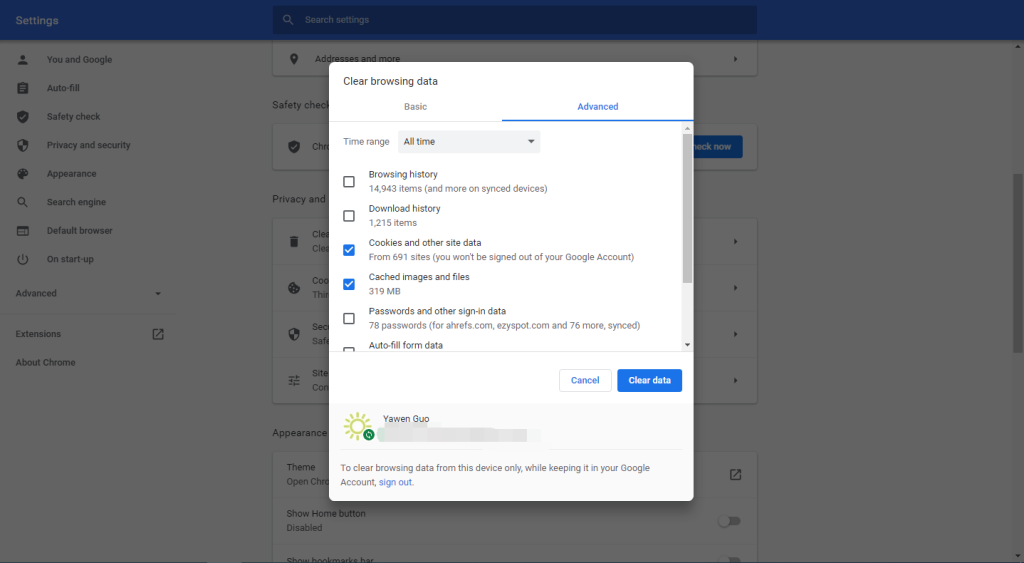
Task: Open Extensions external link icon
Action: pos(158,334)
